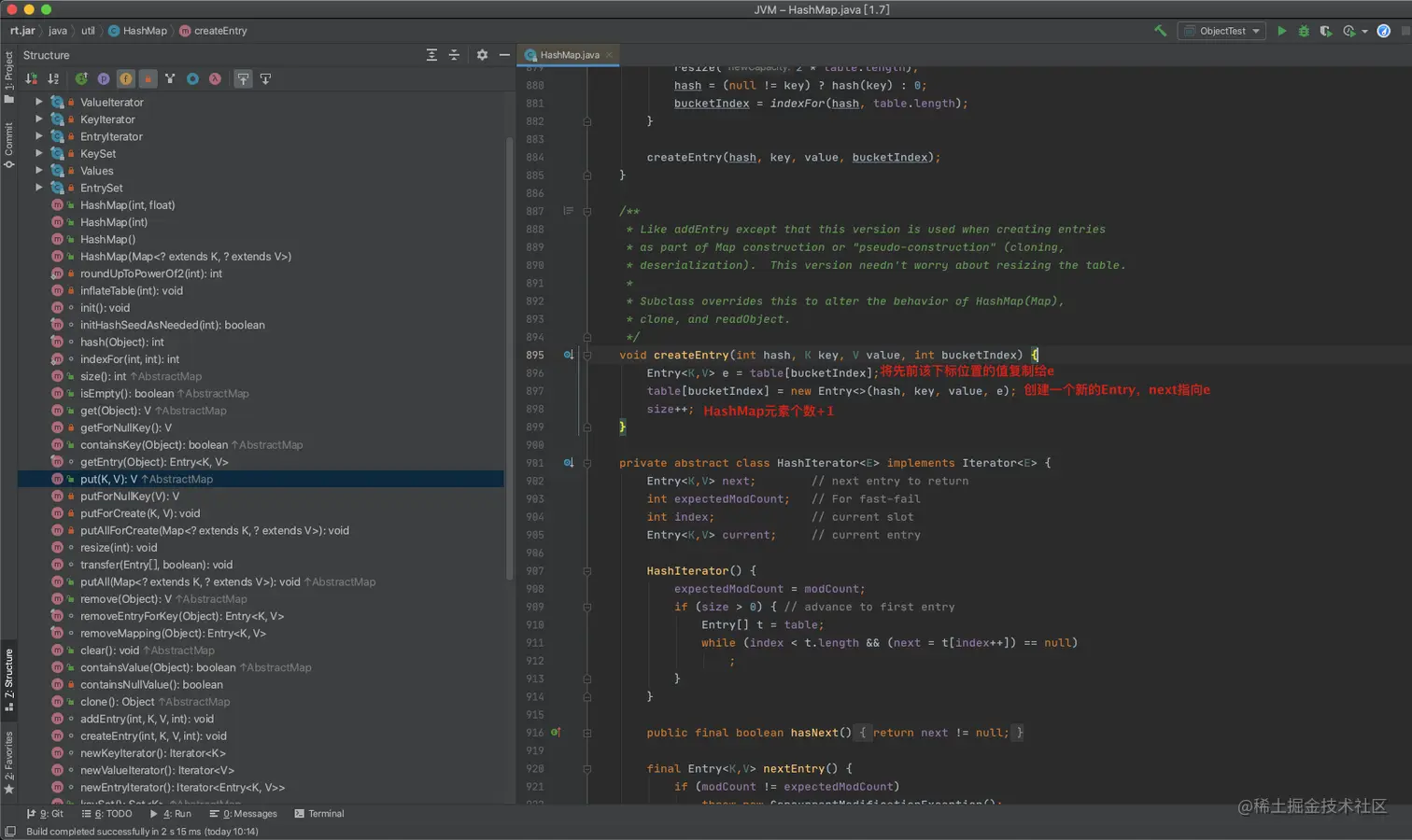Click Collapse All in the Structure panel

tap(454, 55)
